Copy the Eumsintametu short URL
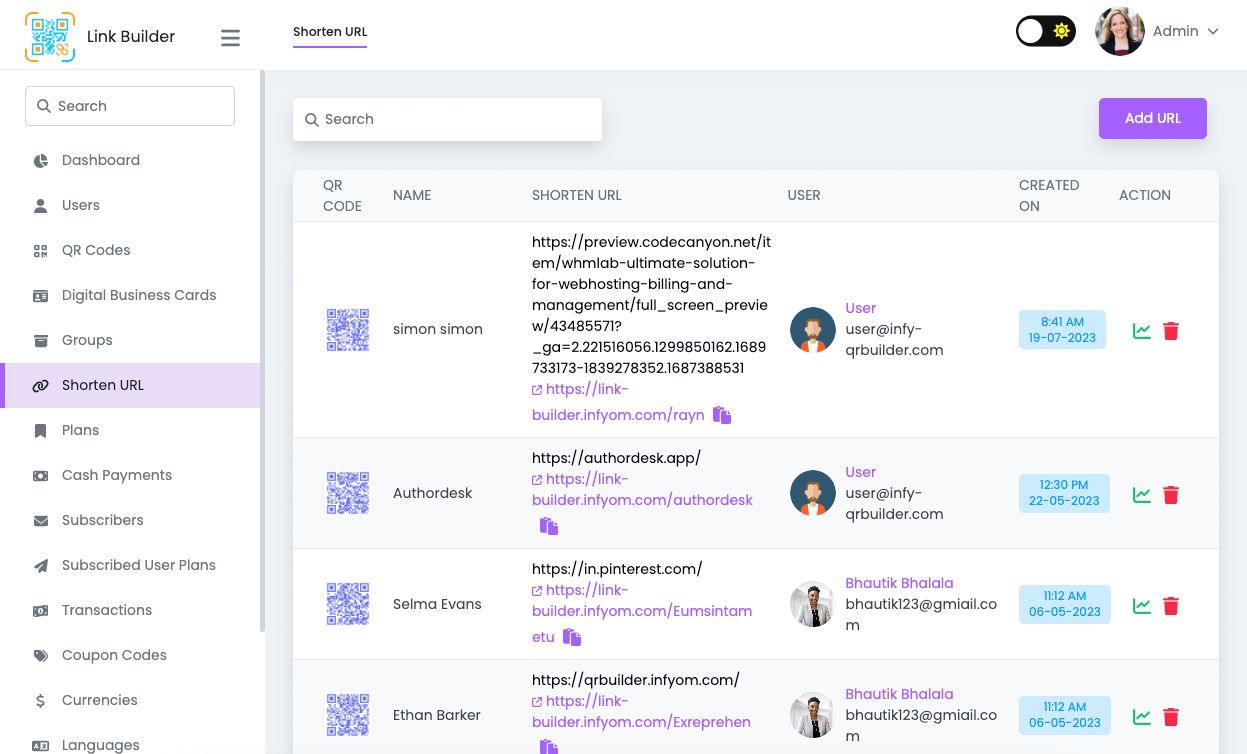The image size is (1247, 754). [572, 637]
